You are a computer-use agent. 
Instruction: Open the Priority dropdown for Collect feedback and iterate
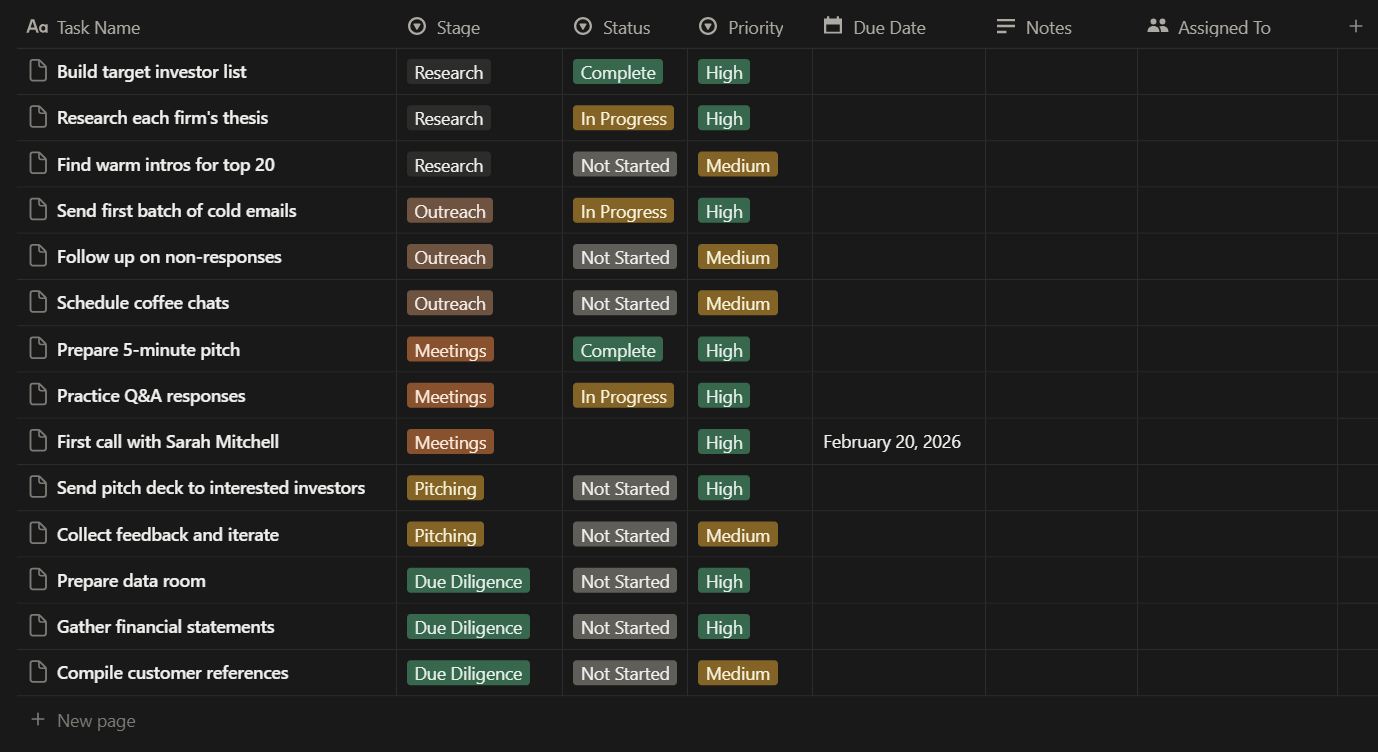[x=737, y=534]
